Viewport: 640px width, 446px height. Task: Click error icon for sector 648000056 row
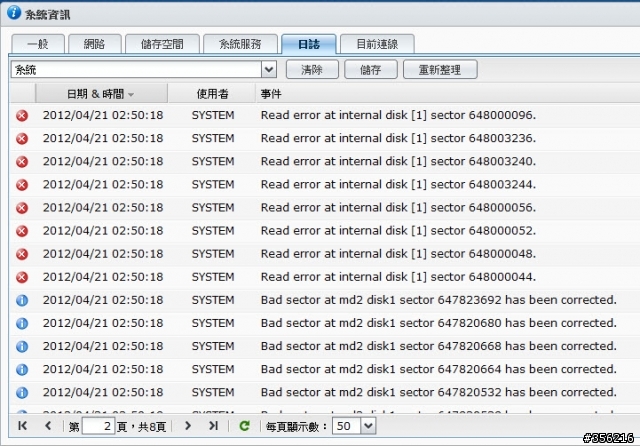[22, 208]
